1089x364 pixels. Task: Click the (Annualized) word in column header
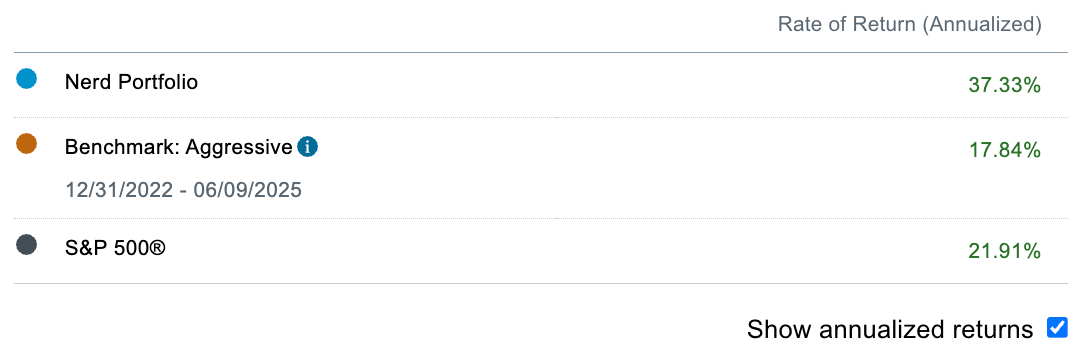click(985, 25)
